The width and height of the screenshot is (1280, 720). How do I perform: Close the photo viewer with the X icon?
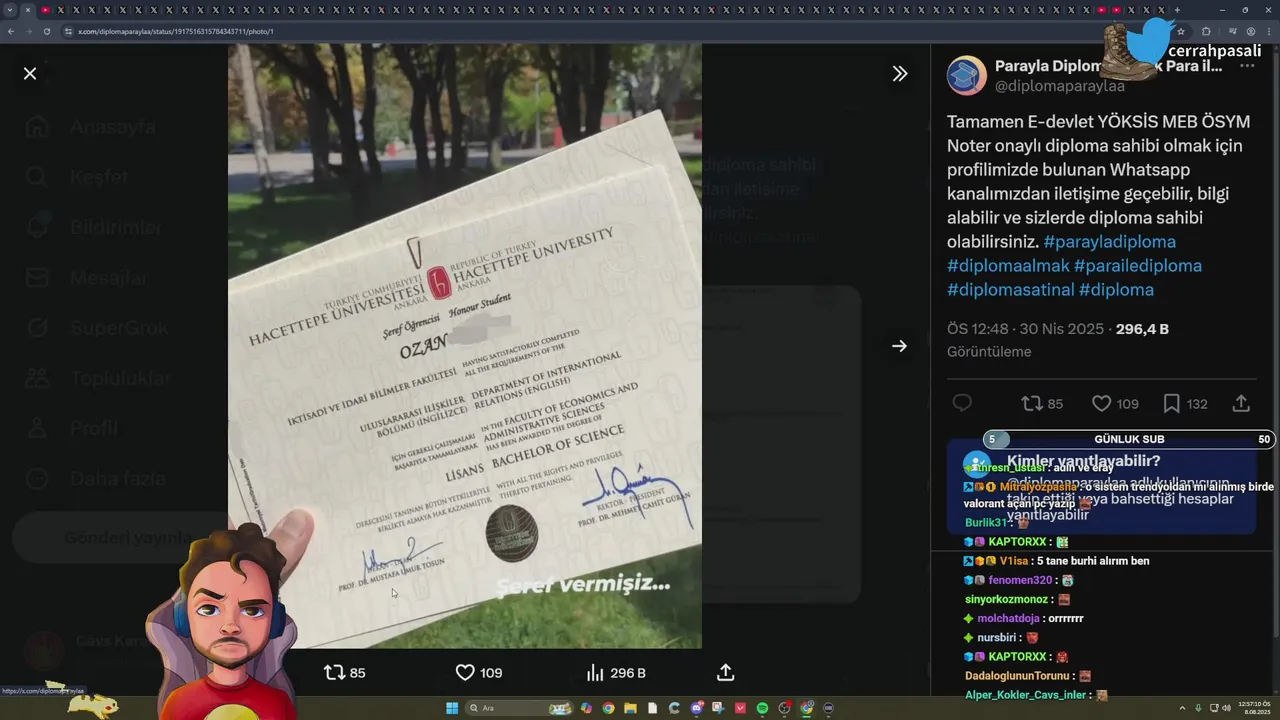[30, 73]
